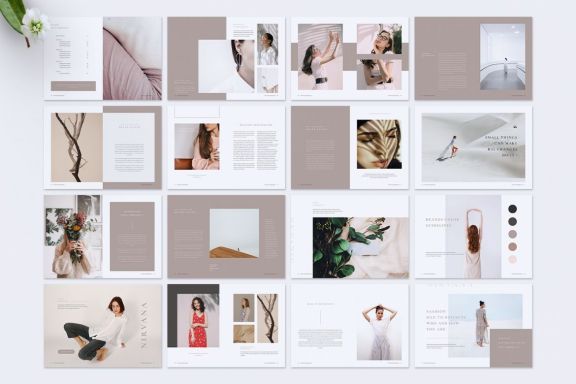Pick the dark gray color swatch circle
The image size is (576, 384).
click(x=512, y=221)
